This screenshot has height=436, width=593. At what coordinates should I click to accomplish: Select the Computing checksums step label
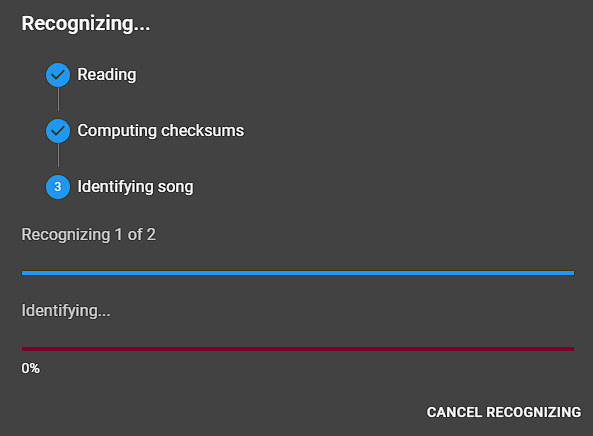coord(161,130)
